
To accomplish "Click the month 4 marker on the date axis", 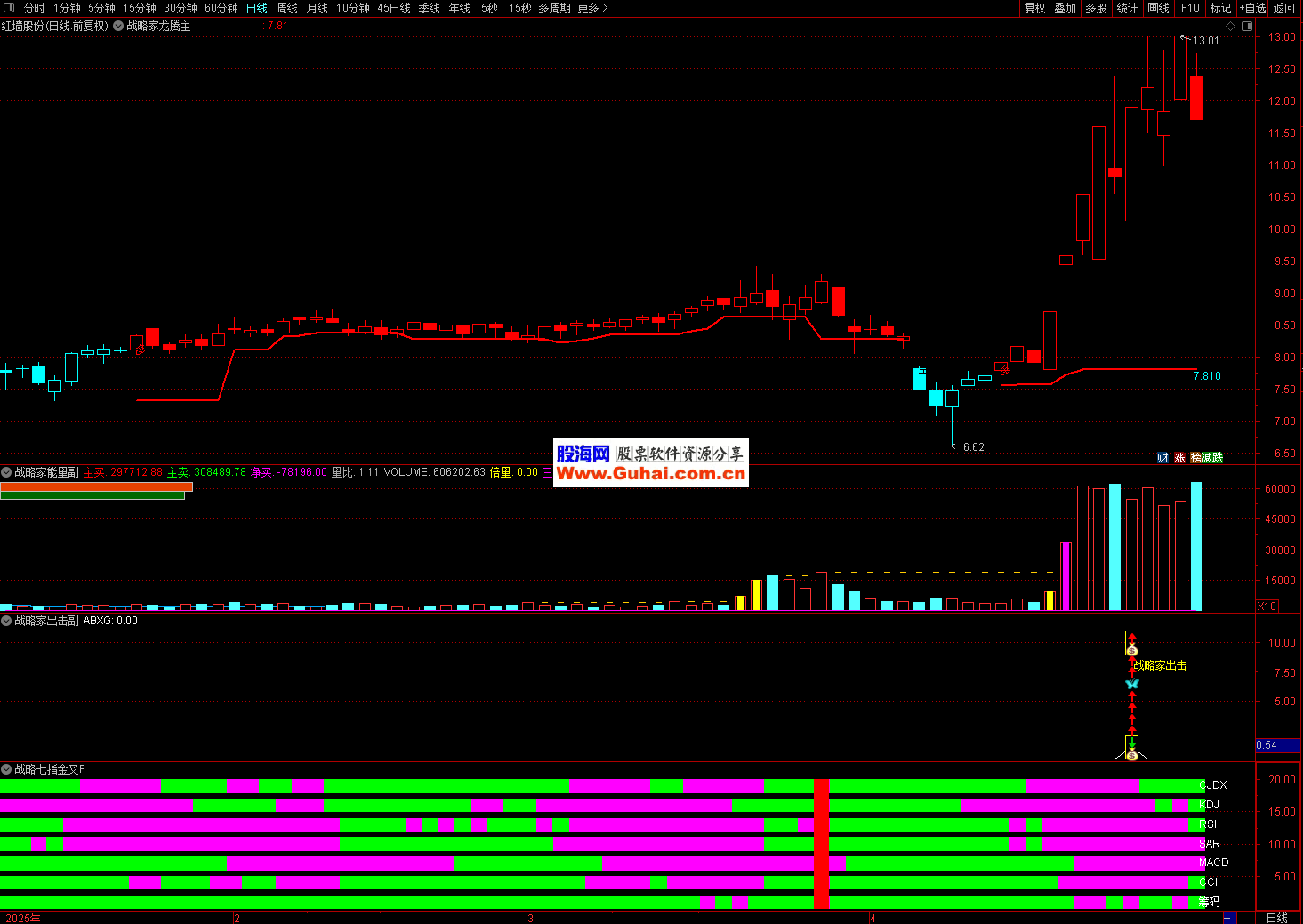I will coord(873,918).
